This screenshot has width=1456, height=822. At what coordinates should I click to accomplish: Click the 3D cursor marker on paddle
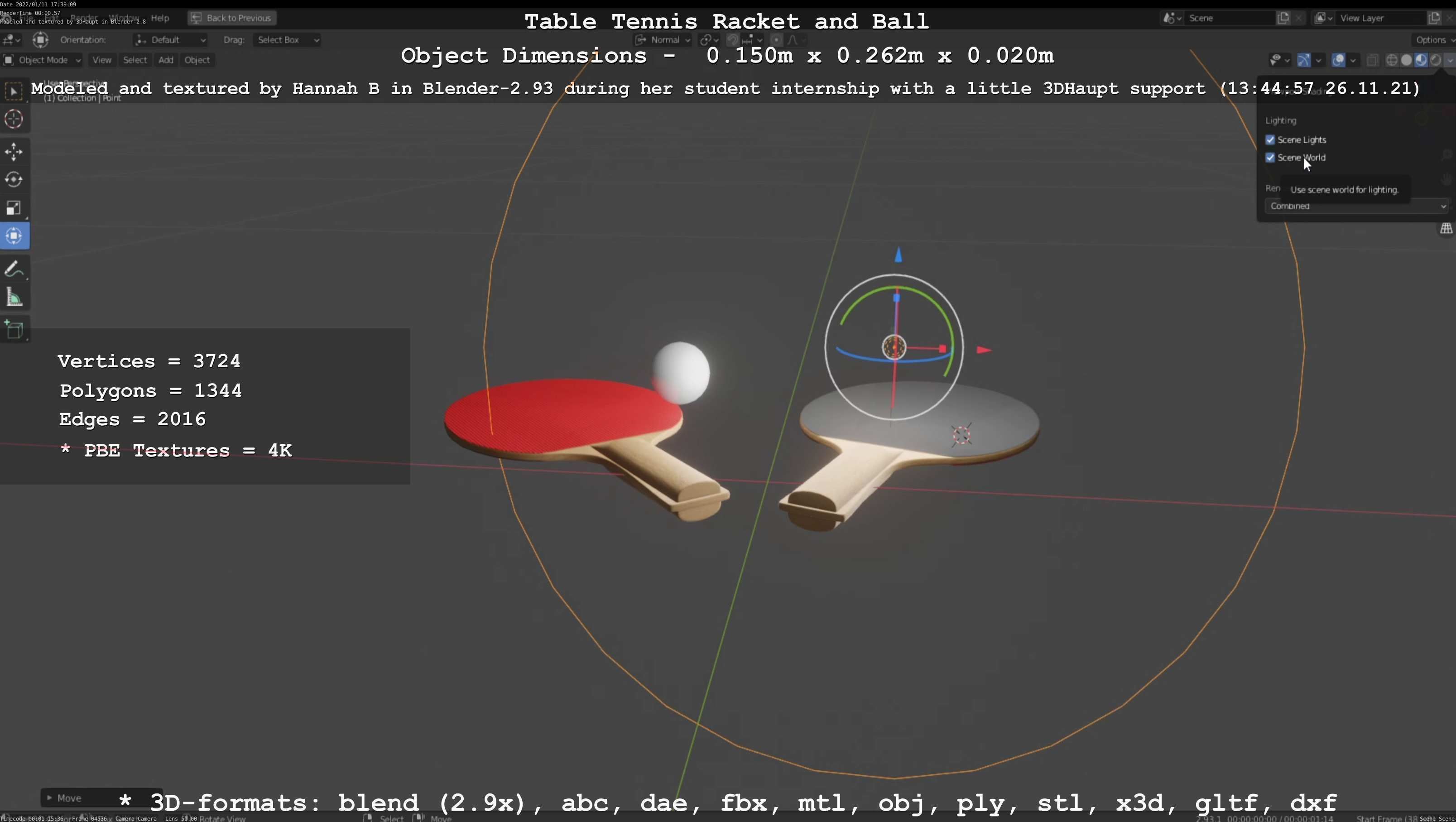[961, 435]
